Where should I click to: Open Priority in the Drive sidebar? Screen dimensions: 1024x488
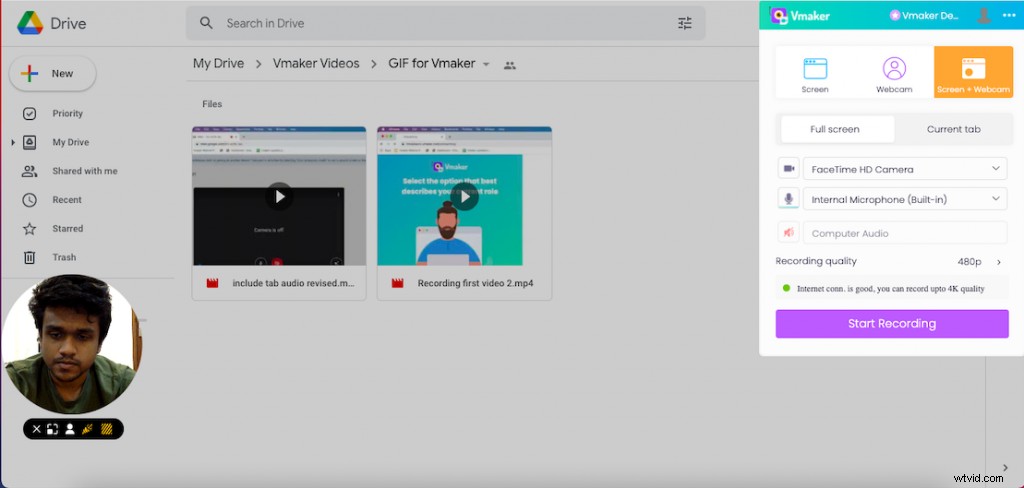click(67, 114)
